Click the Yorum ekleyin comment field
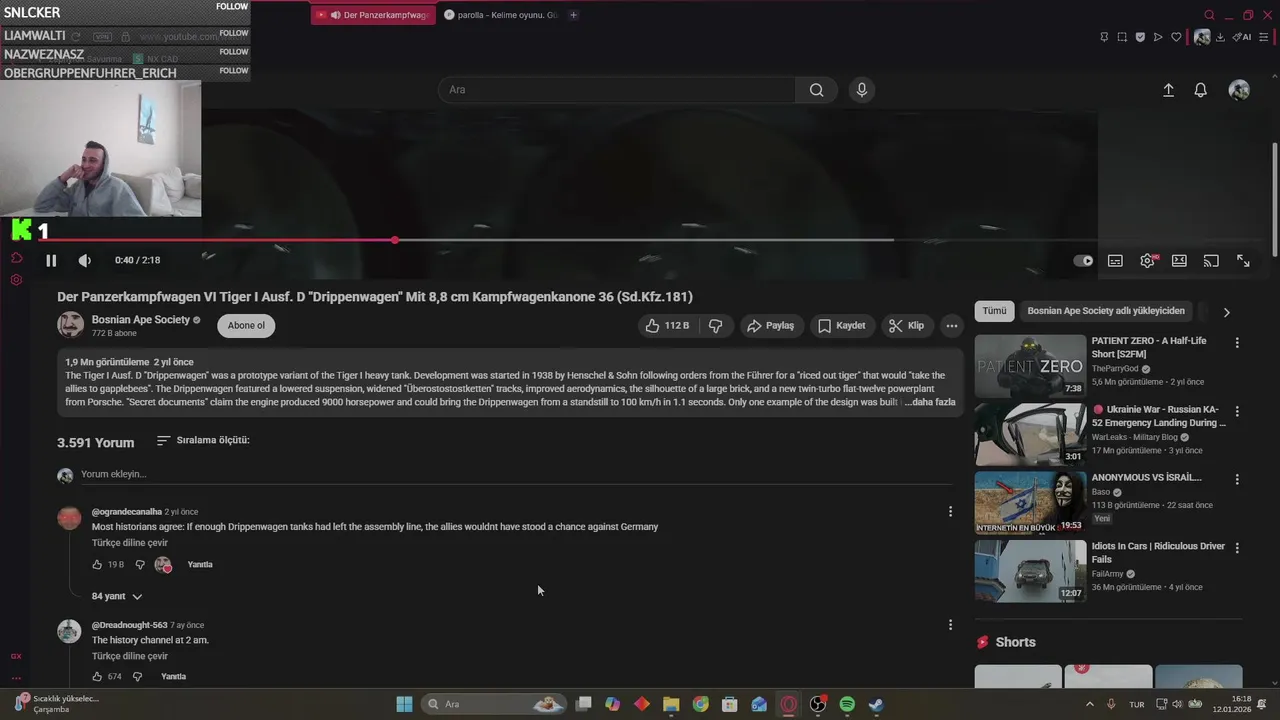1280x720 pixels. [x=515, y=474]
